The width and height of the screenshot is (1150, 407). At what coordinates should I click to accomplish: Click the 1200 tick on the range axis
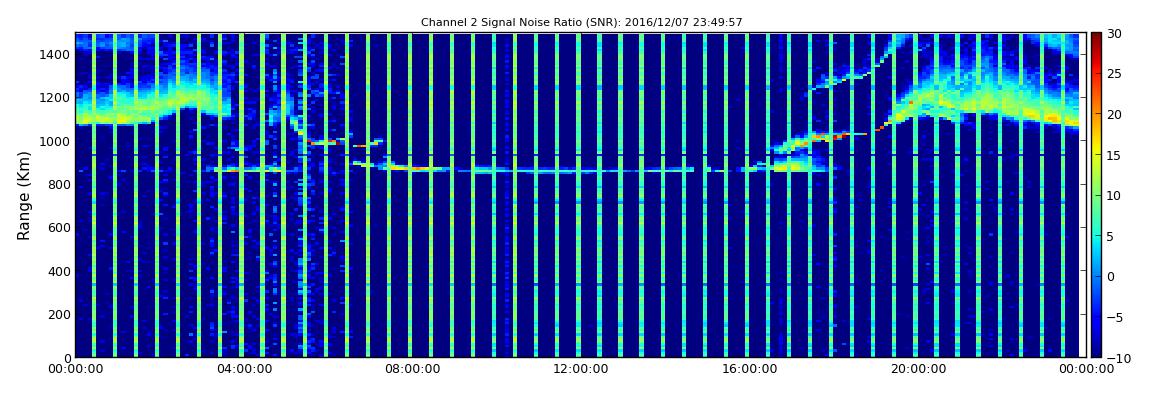click(56, 98)
